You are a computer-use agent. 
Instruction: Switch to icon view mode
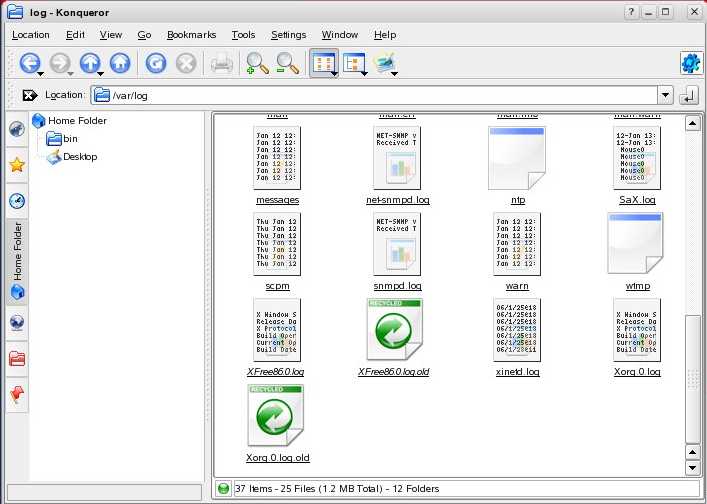(x=322, y=63)
